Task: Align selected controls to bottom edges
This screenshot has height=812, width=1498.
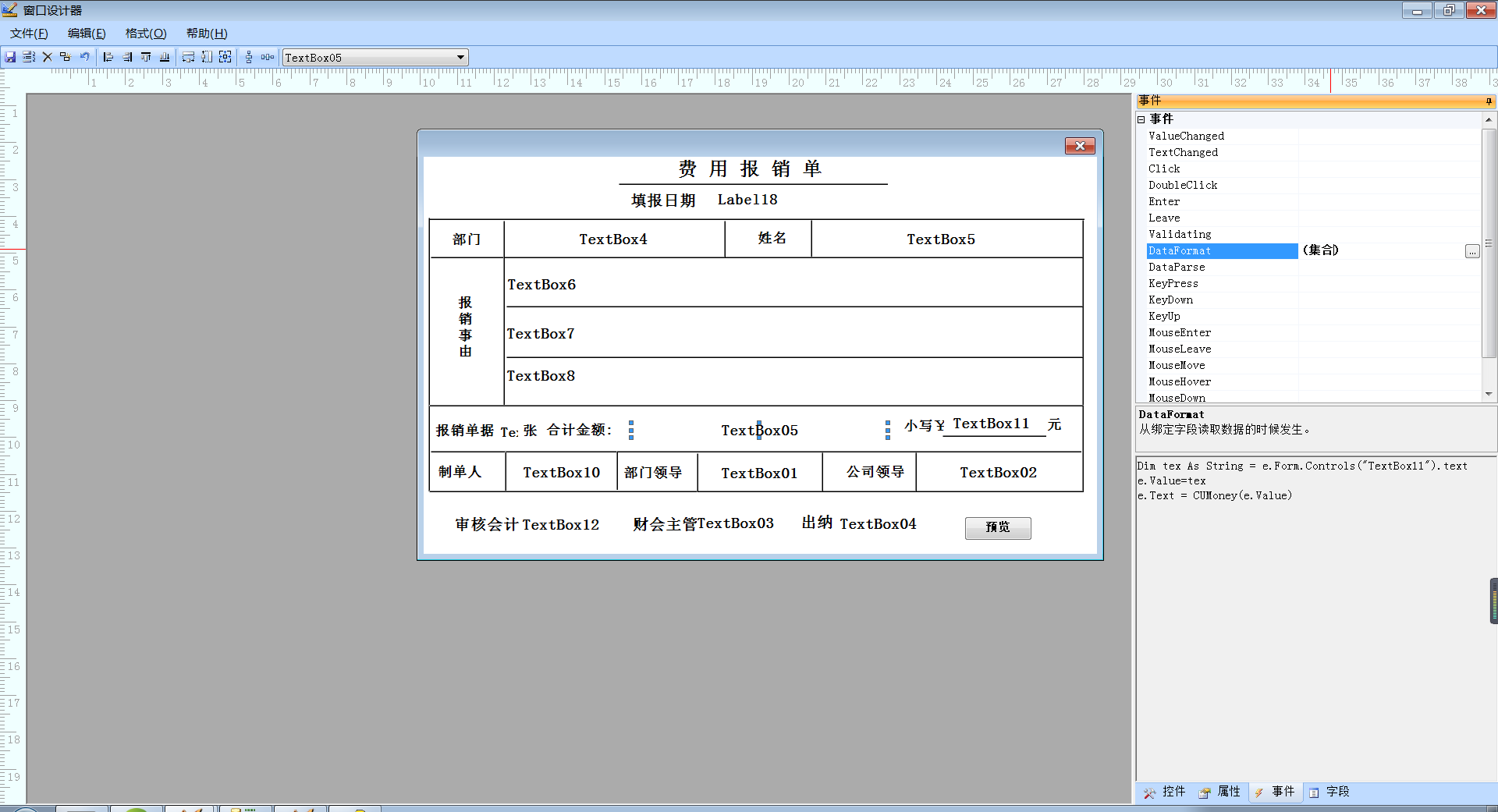Action: click(165, 57)
